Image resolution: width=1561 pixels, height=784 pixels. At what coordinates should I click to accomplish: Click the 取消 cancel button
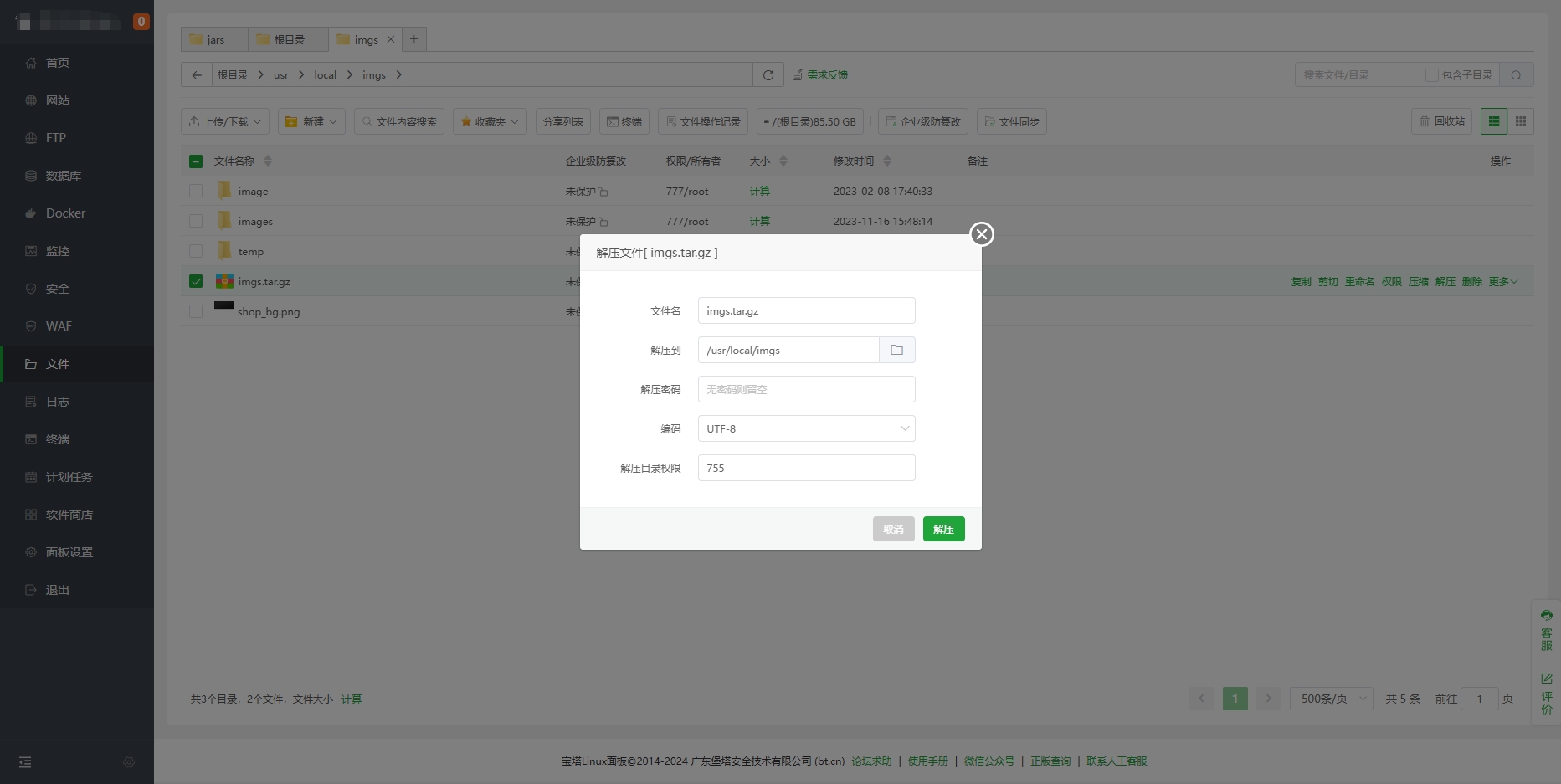pos(893,529)
